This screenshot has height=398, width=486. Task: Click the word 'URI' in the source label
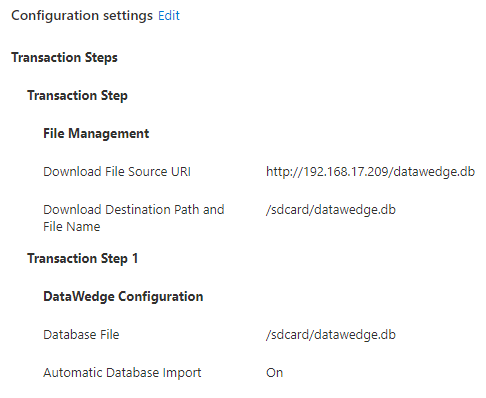point(181,172)
